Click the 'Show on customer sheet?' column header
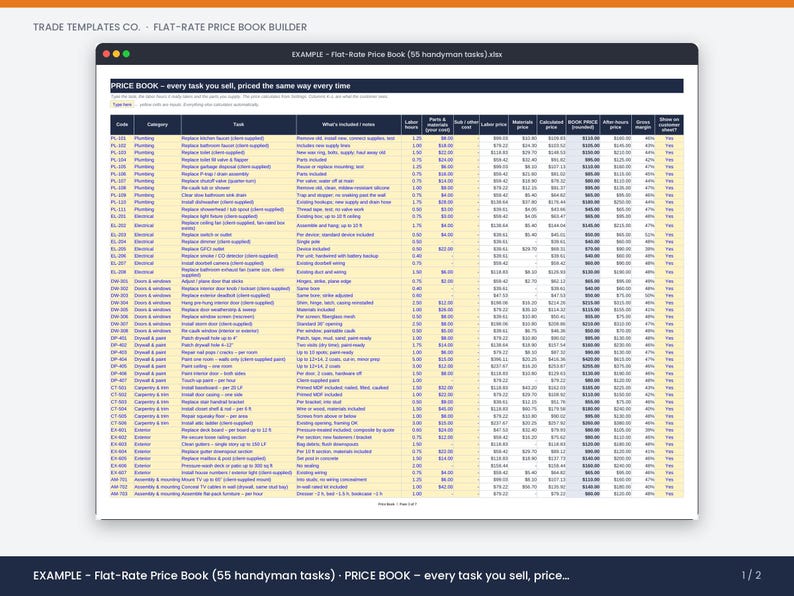794x596 pixels. pyautogui.click(x=669, y=125)
